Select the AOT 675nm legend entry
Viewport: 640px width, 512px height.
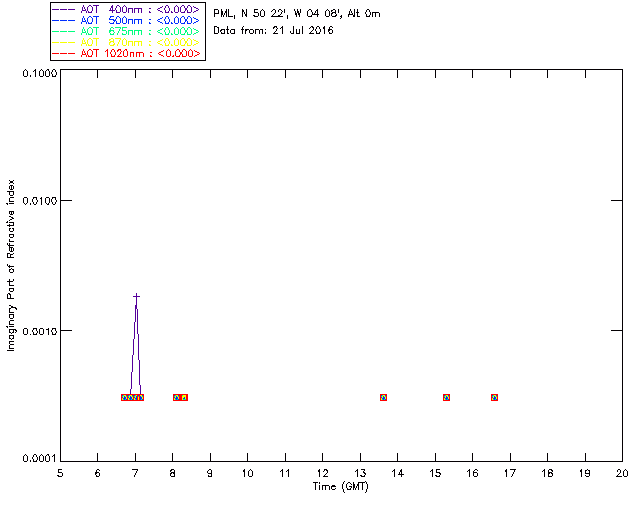(126, 31)
